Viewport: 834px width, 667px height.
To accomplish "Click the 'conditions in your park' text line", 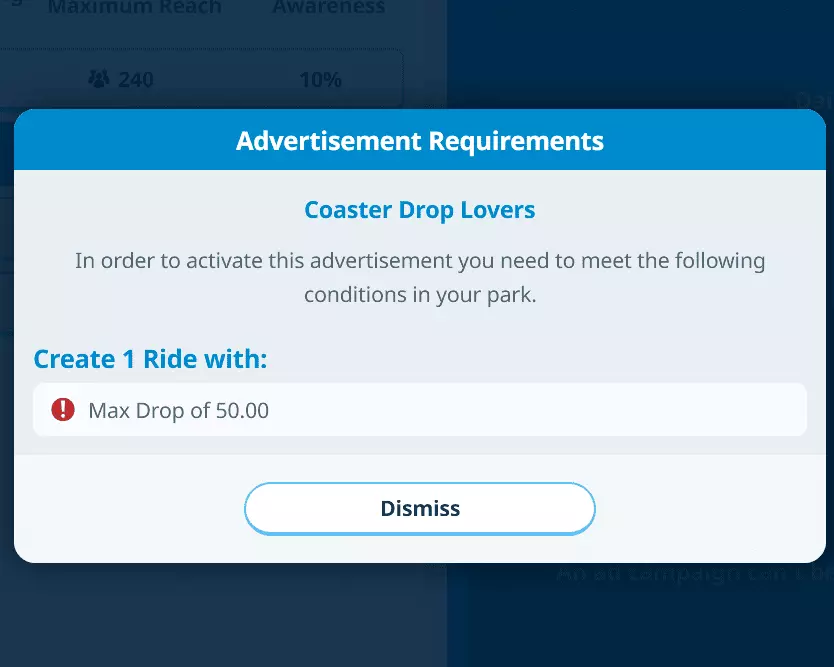I will tap(420, 296).
